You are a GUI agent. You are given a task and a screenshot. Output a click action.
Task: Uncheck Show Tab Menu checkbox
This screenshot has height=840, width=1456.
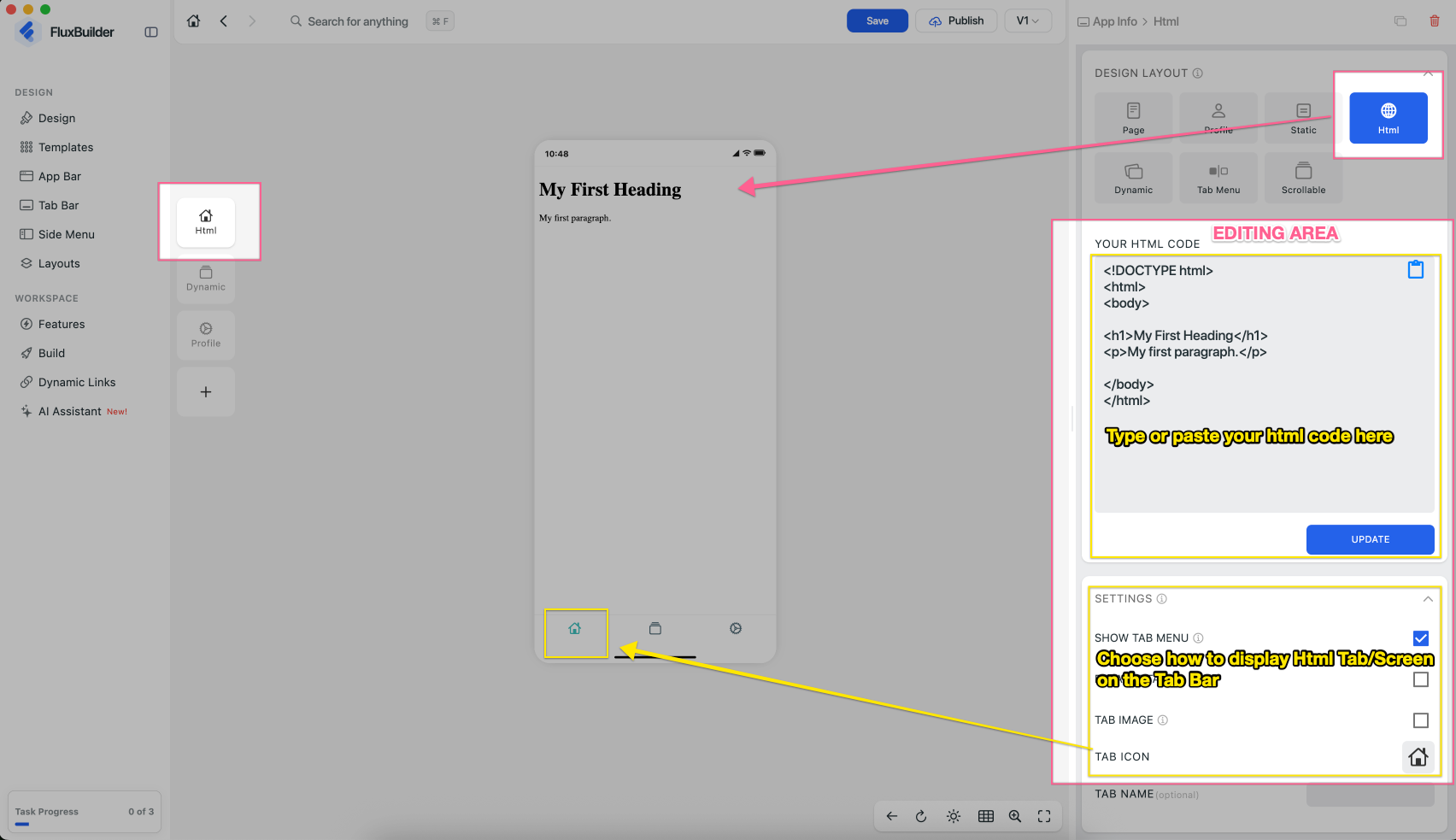(1421, 638)
